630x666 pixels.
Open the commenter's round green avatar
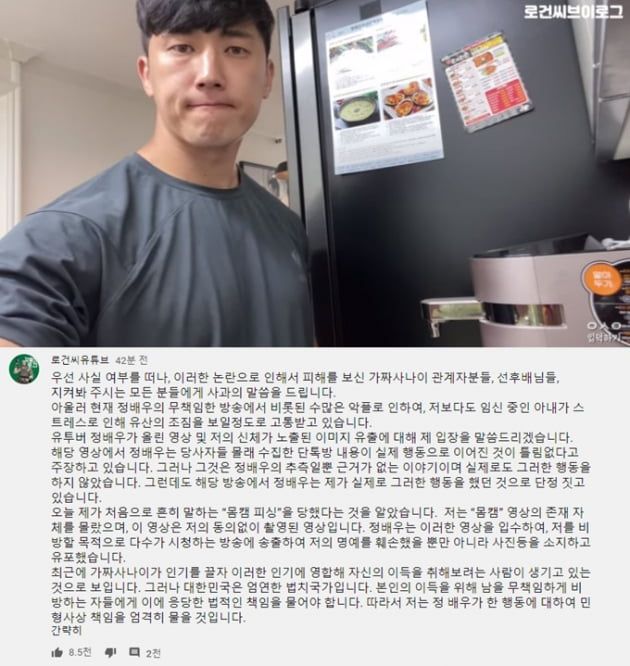coord(24,369)
